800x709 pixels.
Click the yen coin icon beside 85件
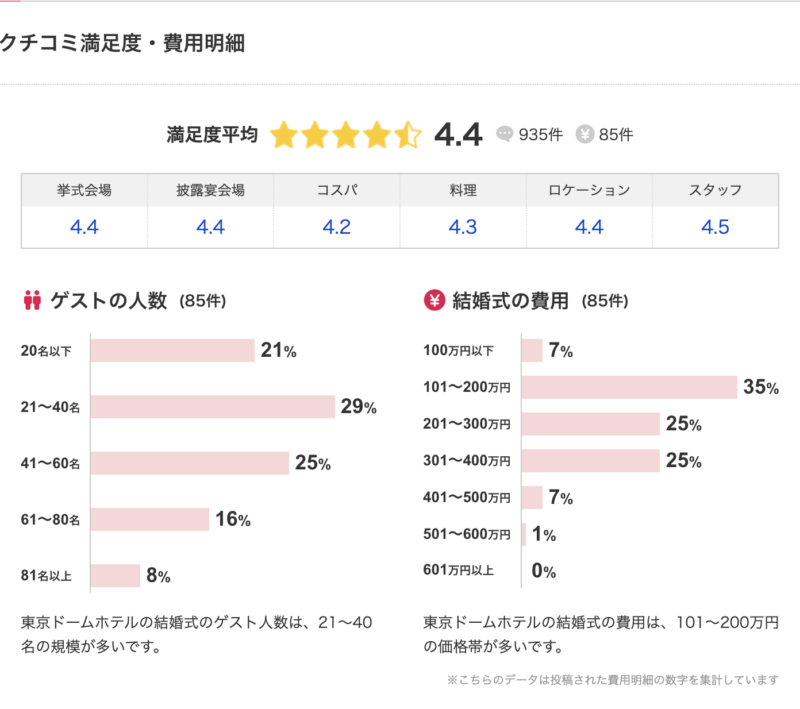point(585,134)
